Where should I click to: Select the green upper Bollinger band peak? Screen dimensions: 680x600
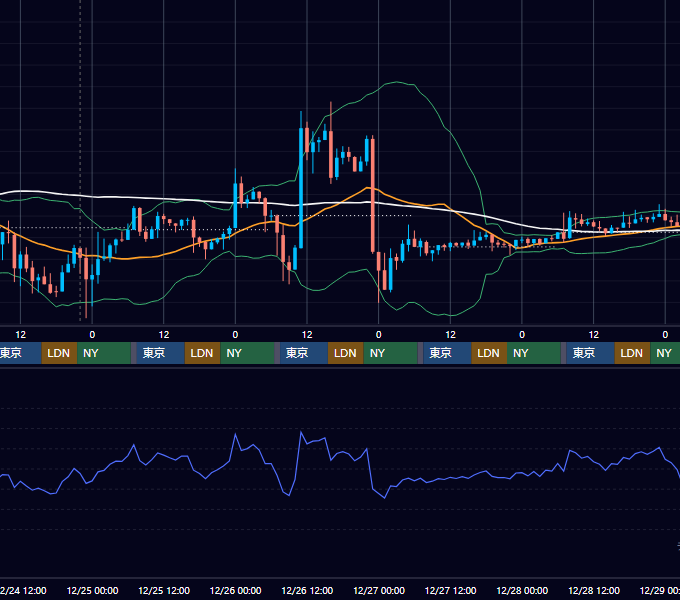[397, 82]
